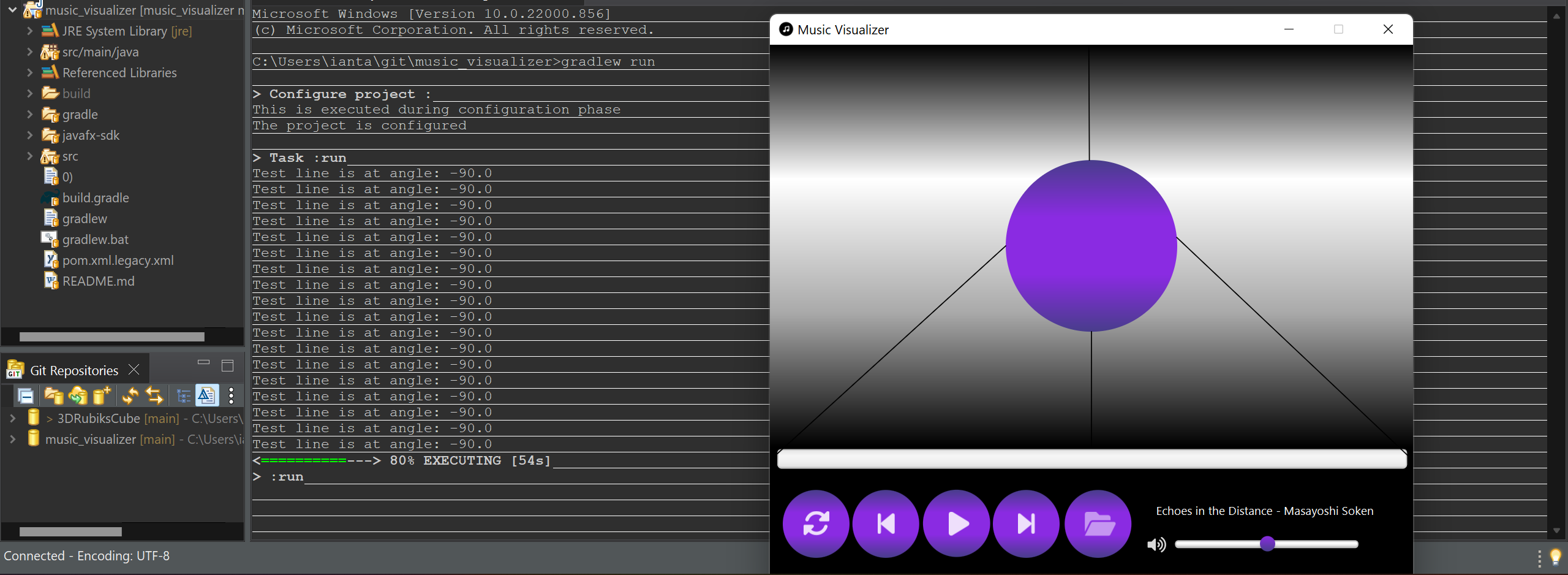The image size is (1568, 575).
Task: Click the Music Visualizer window title icon
Action: tap(786, 29)
